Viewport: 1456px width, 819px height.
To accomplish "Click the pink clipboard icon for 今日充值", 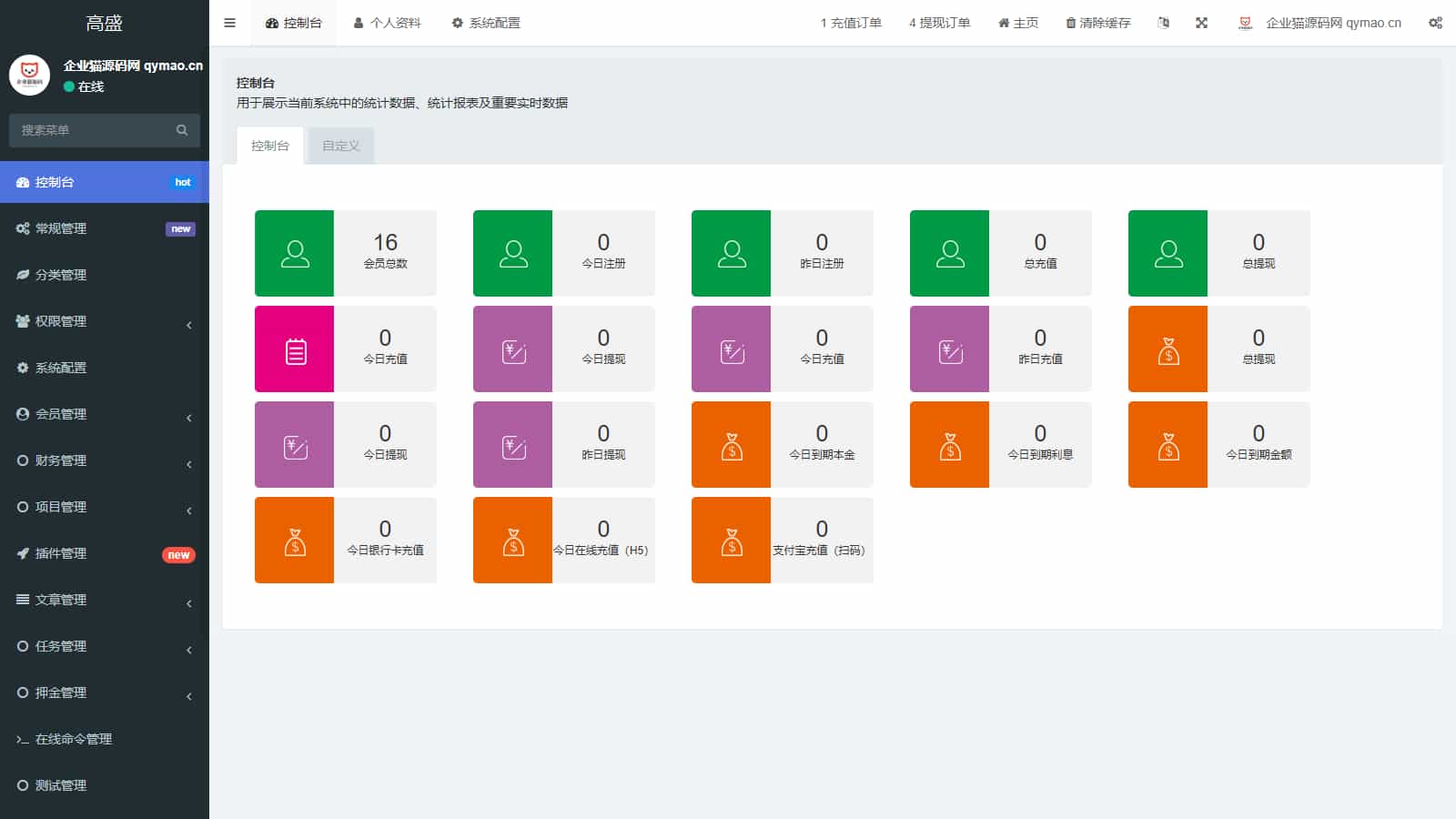I will 294,349.
